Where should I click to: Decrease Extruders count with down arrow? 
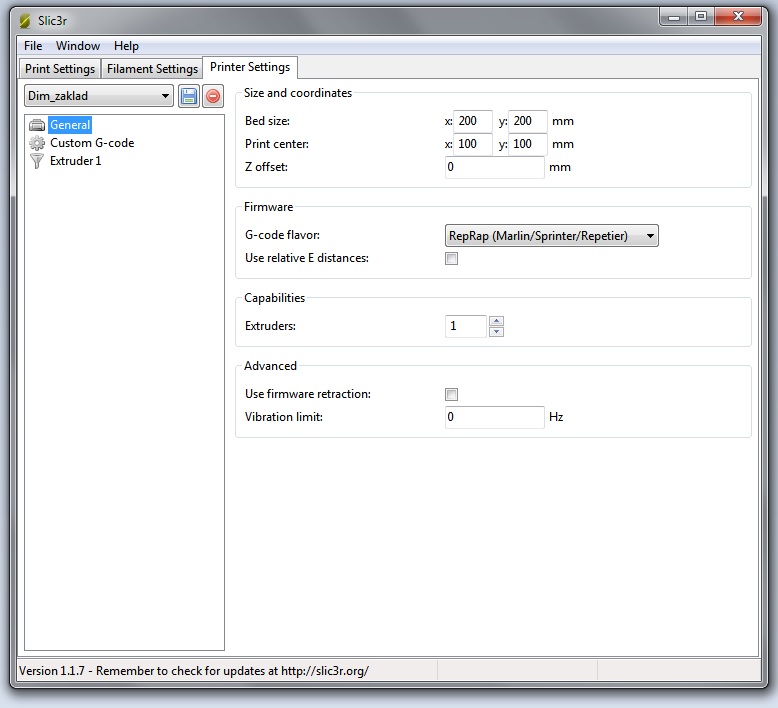coord(496,332)
